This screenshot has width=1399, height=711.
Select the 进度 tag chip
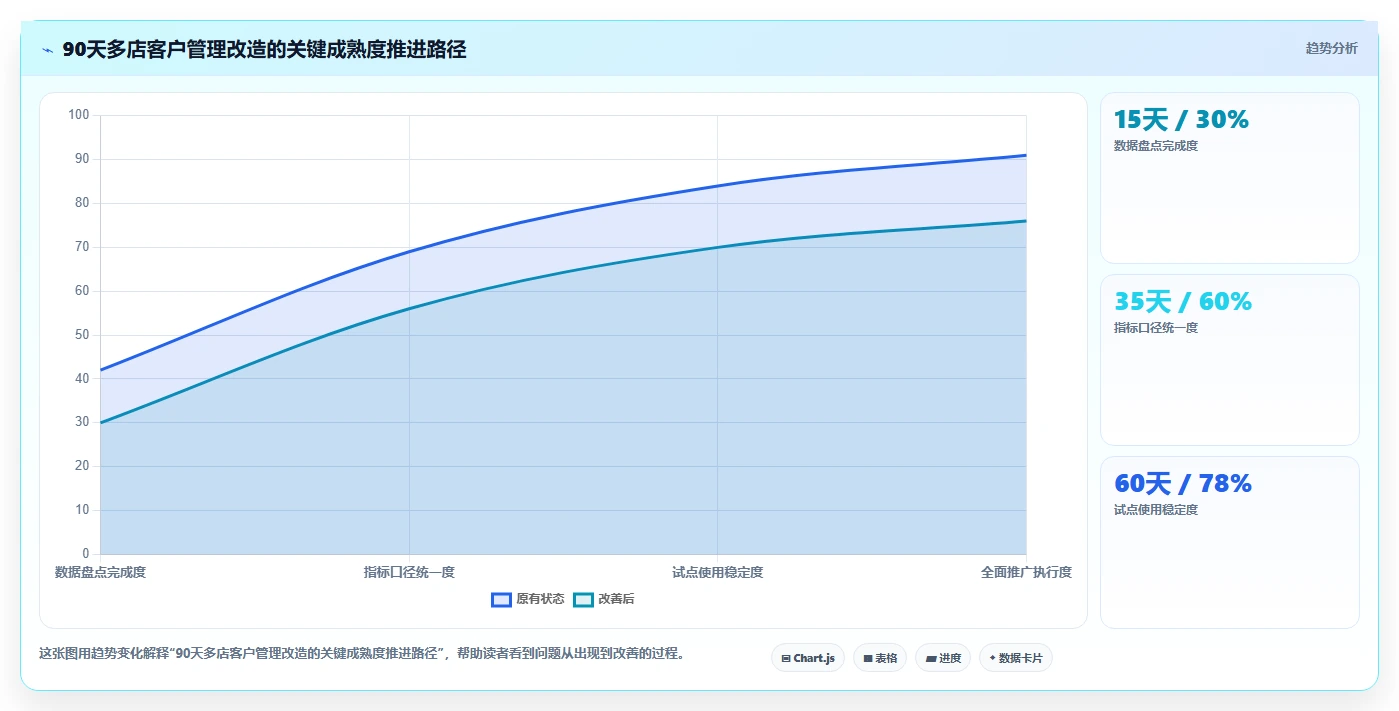(943, 658)
